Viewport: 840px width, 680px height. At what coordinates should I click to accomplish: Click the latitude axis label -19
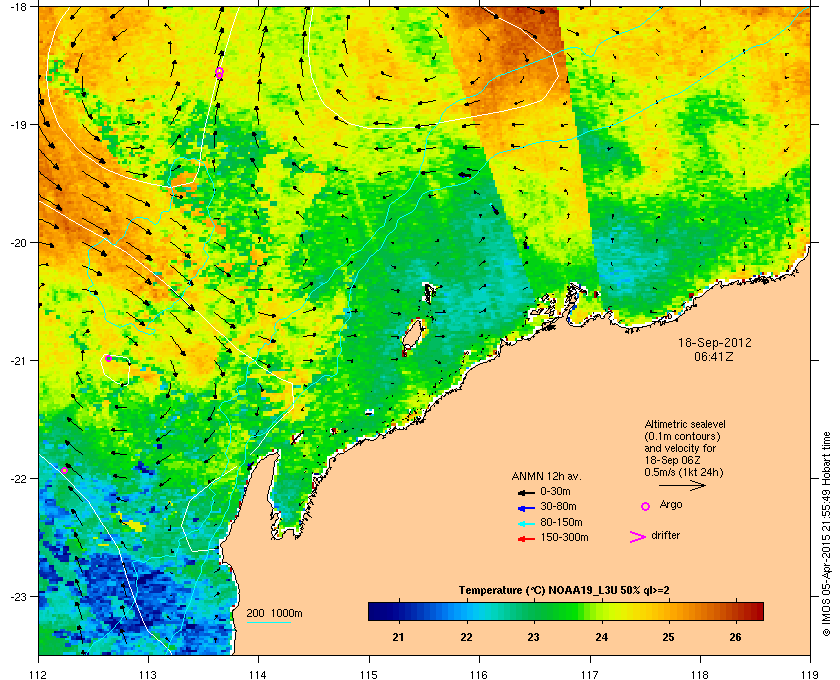tap(18, 125)
